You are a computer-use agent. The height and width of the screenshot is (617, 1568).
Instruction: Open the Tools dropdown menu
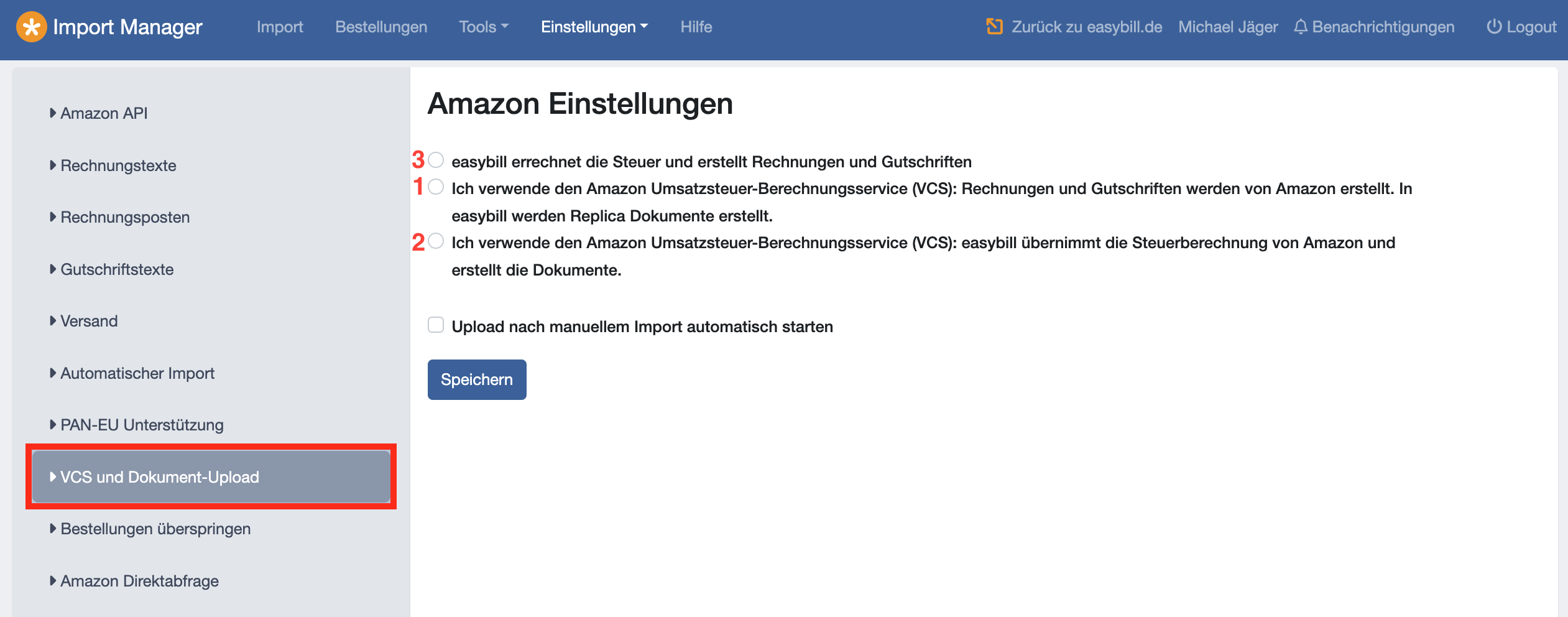click(x=484, y=27)
